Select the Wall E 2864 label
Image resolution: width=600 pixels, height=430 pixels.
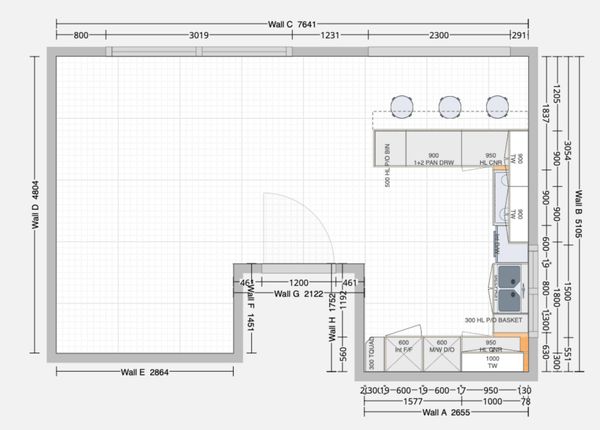(x=147, y=372)
